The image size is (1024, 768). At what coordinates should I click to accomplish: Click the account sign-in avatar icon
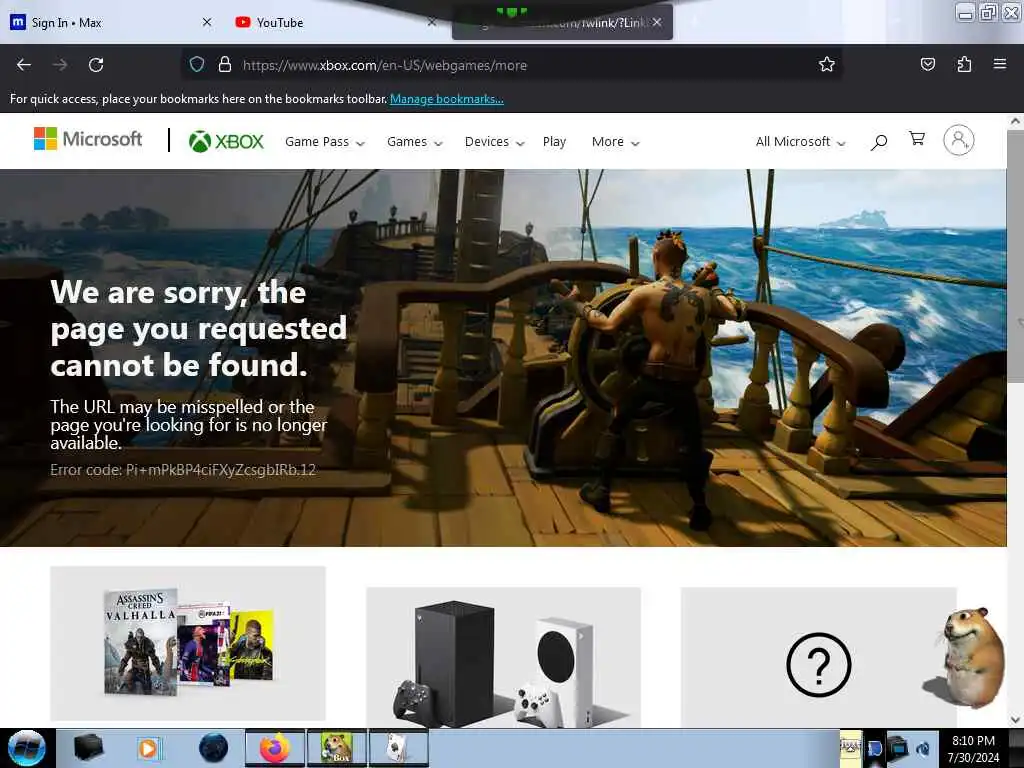click(959, 140)
